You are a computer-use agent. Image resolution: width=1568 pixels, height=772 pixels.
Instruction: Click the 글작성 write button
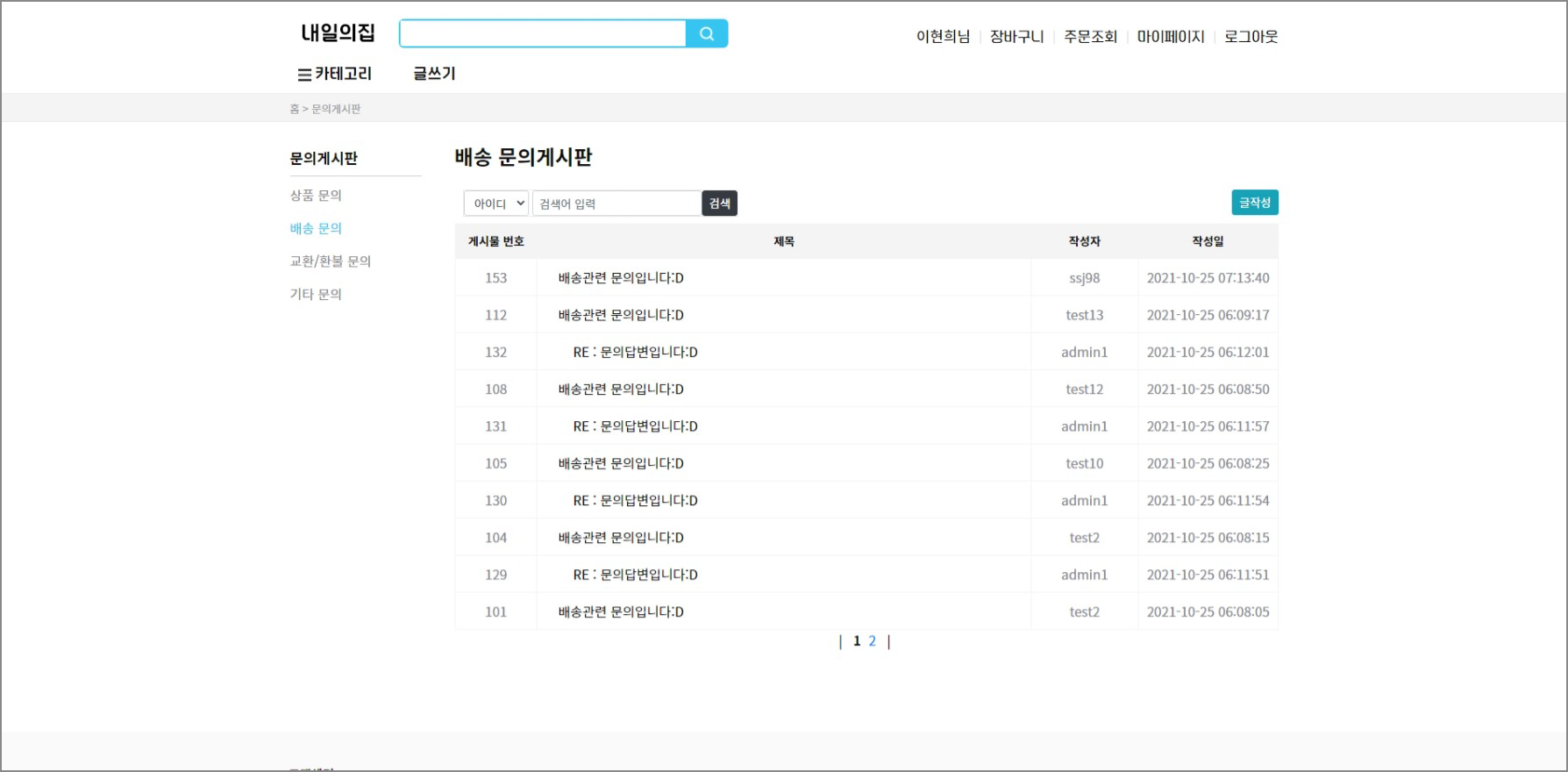pyautogui.click(x=1255, y=203)
